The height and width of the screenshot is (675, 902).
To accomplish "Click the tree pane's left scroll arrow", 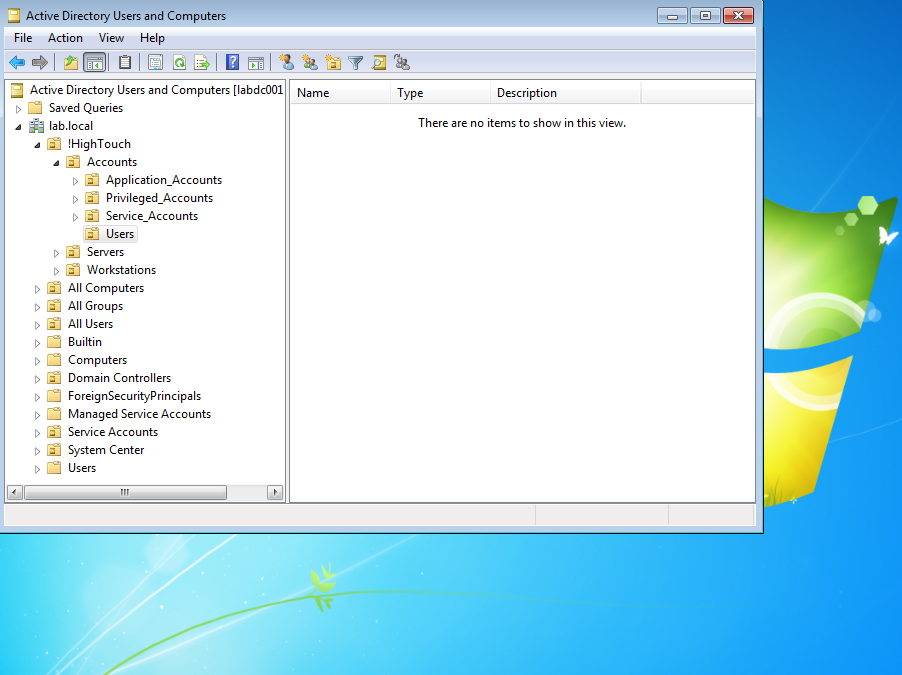I will (x=15, y=493).
